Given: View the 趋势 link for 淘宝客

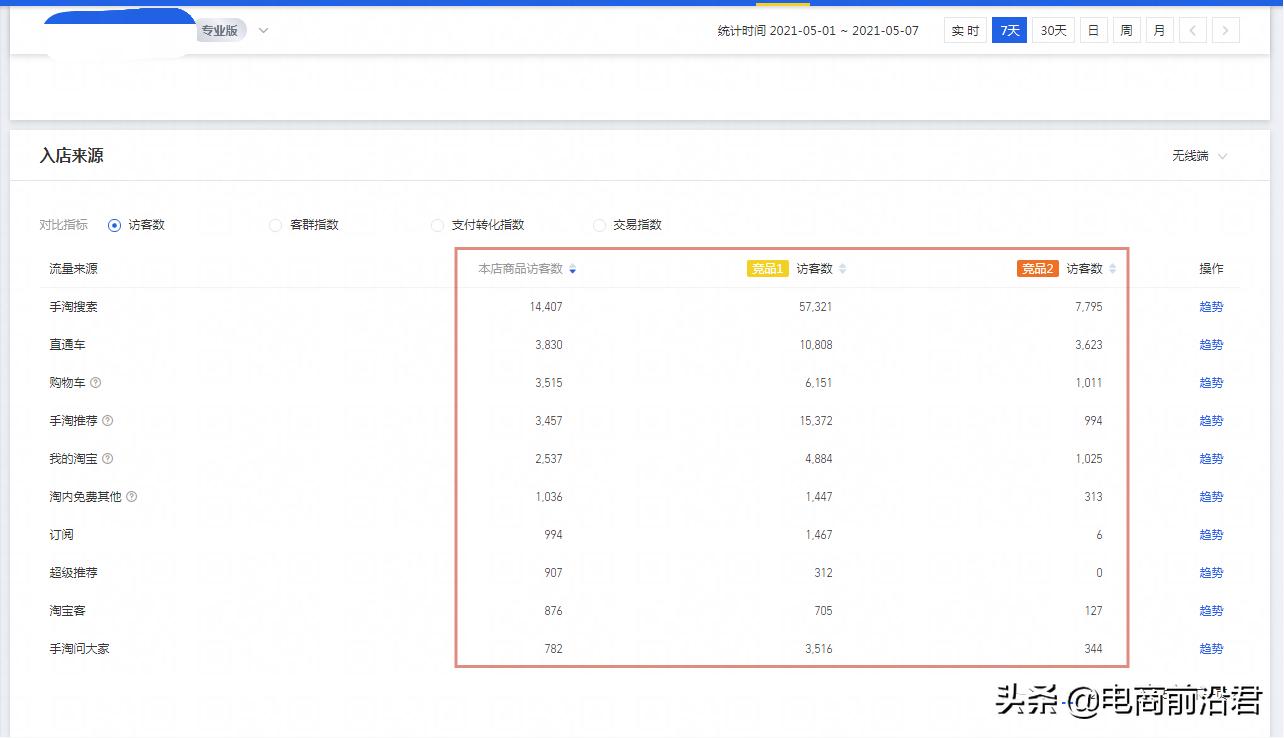Looking at the screenshot, I should tap(1210, 610).
